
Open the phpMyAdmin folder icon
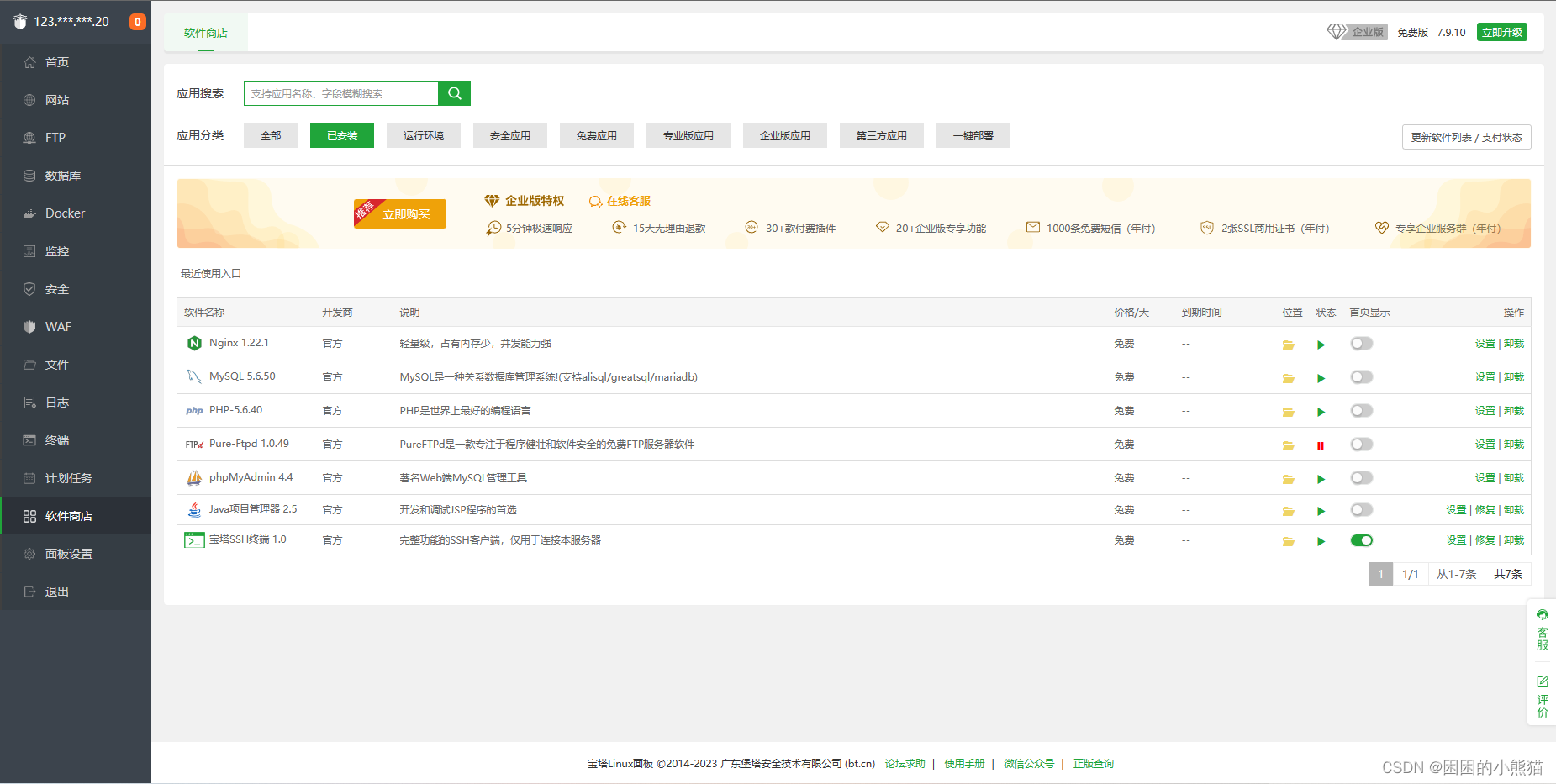(x=1288, y=479)
